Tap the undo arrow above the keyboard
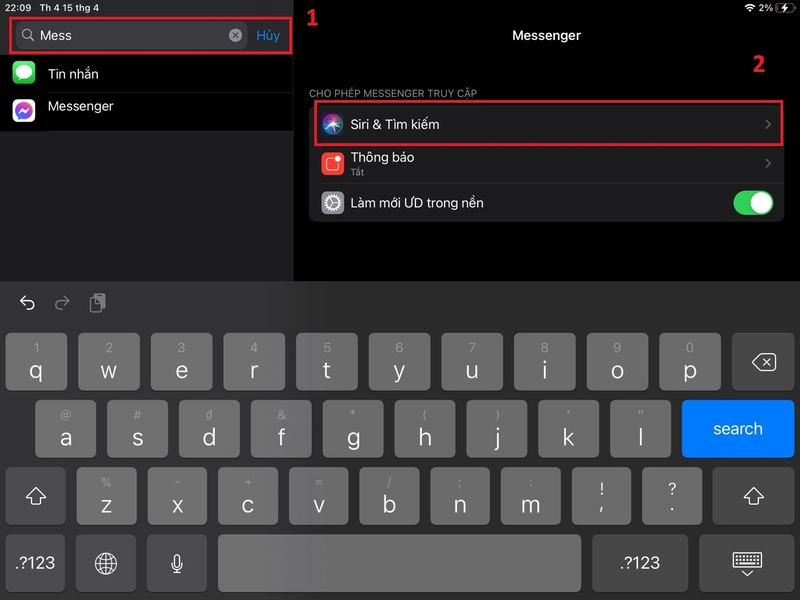 coord(27,303)
